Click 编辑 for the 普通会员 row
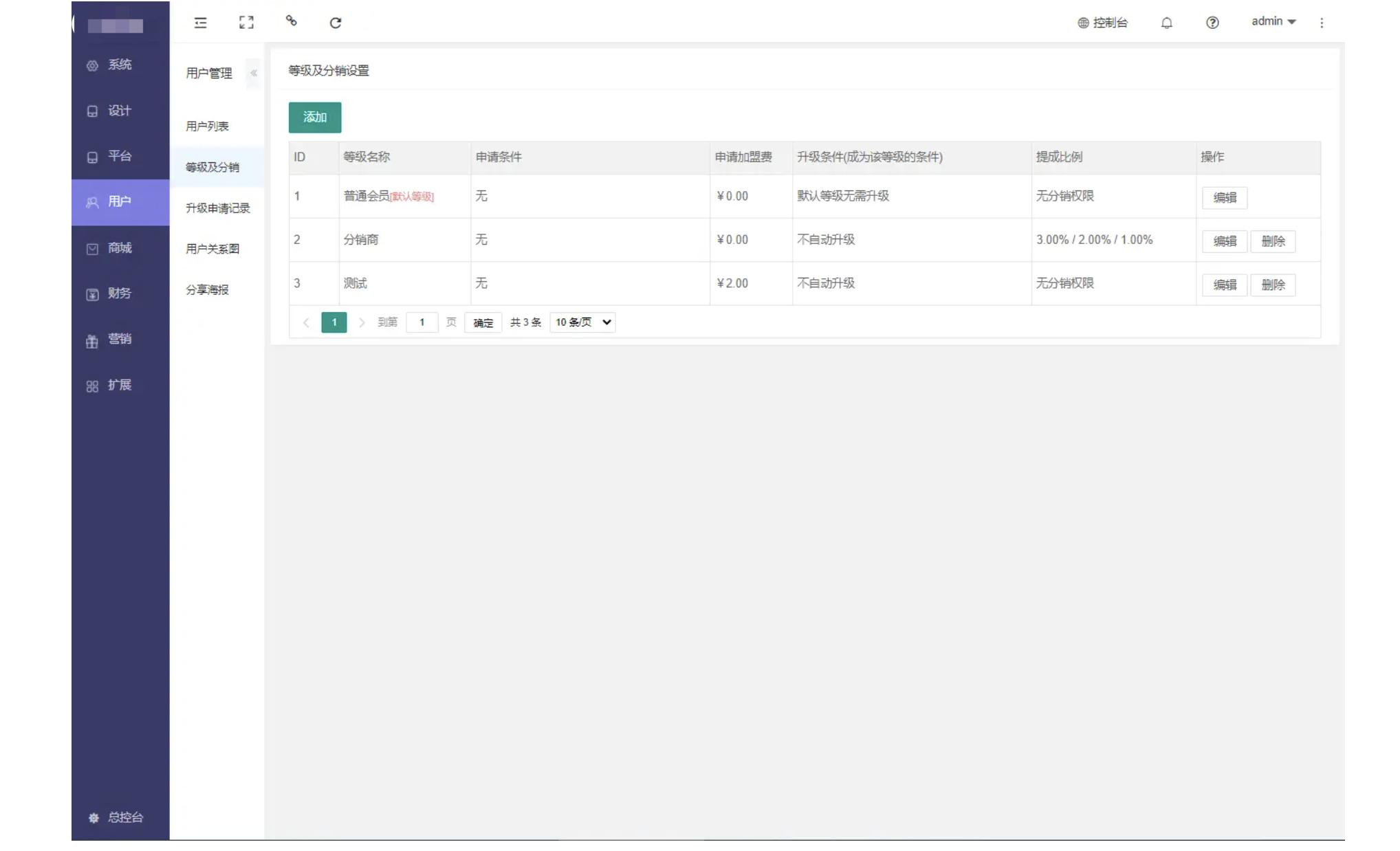1400x851 pixels. pyautogui.click(x=1225, y=198)
